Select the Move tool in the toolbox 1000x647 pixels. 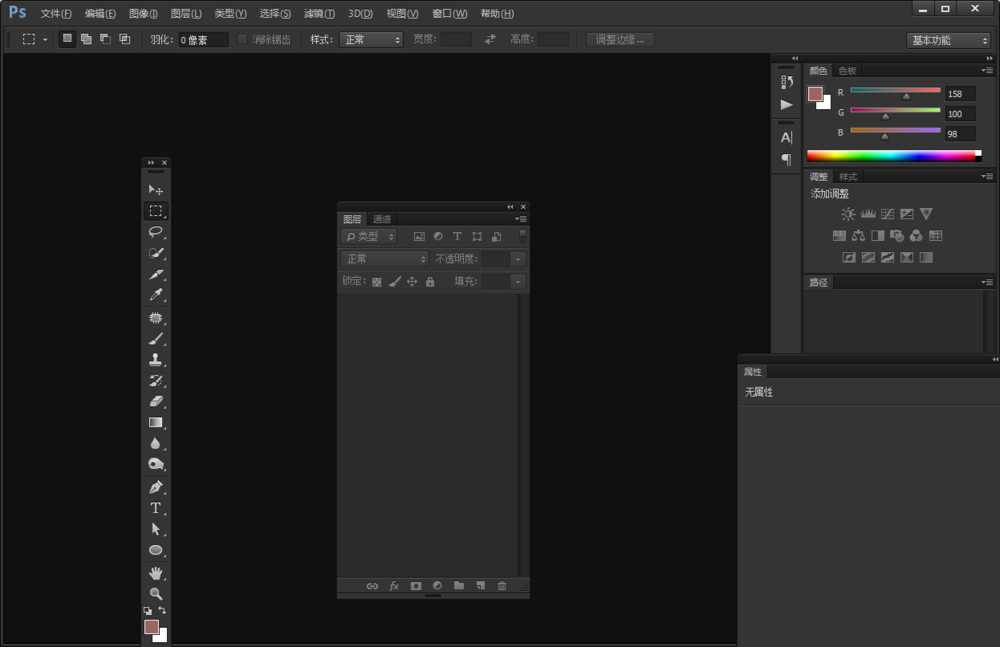pos(155,190)
